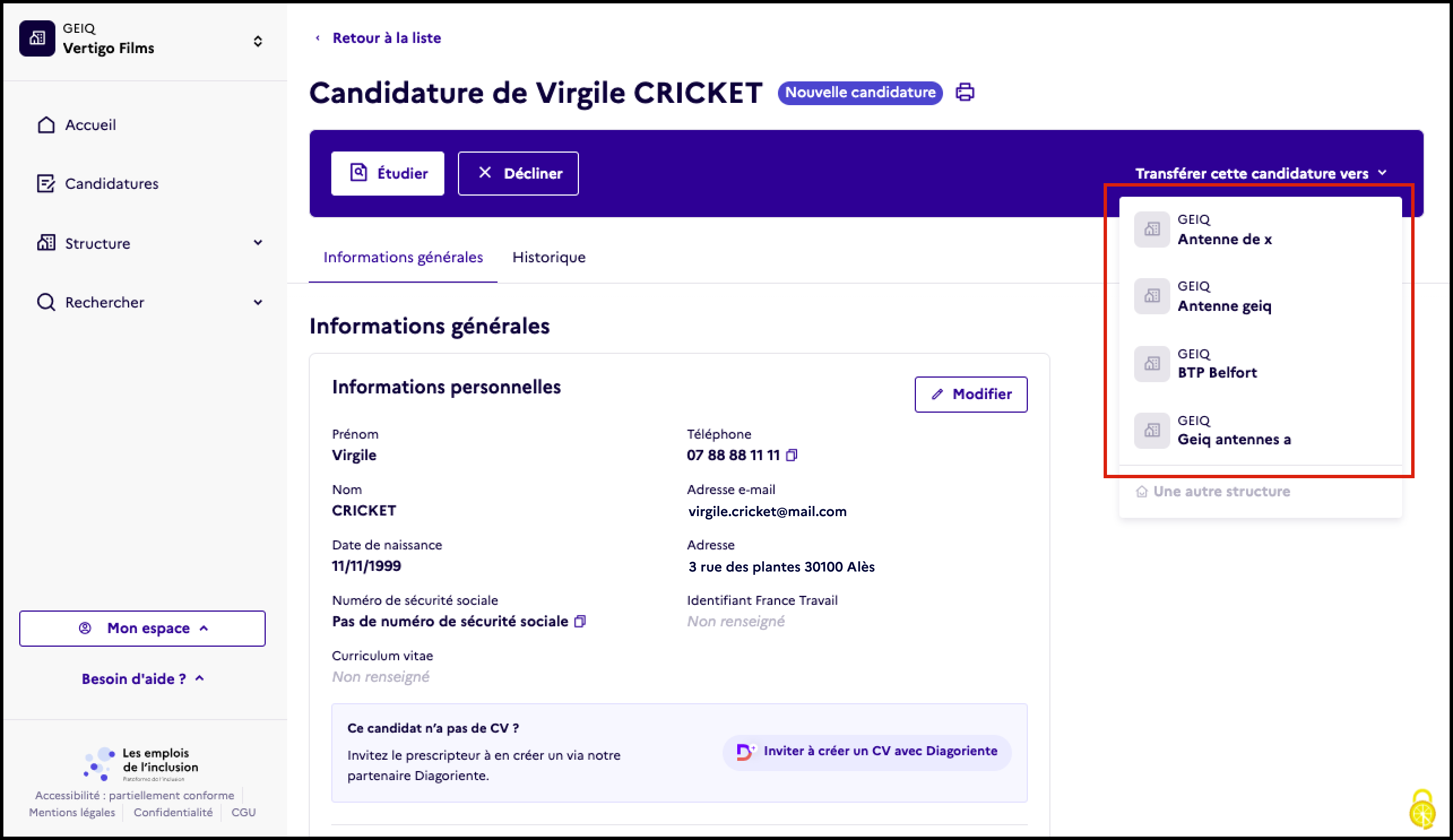Click the Les emplois de l'inclusion logo

click(x=140, y=764)
